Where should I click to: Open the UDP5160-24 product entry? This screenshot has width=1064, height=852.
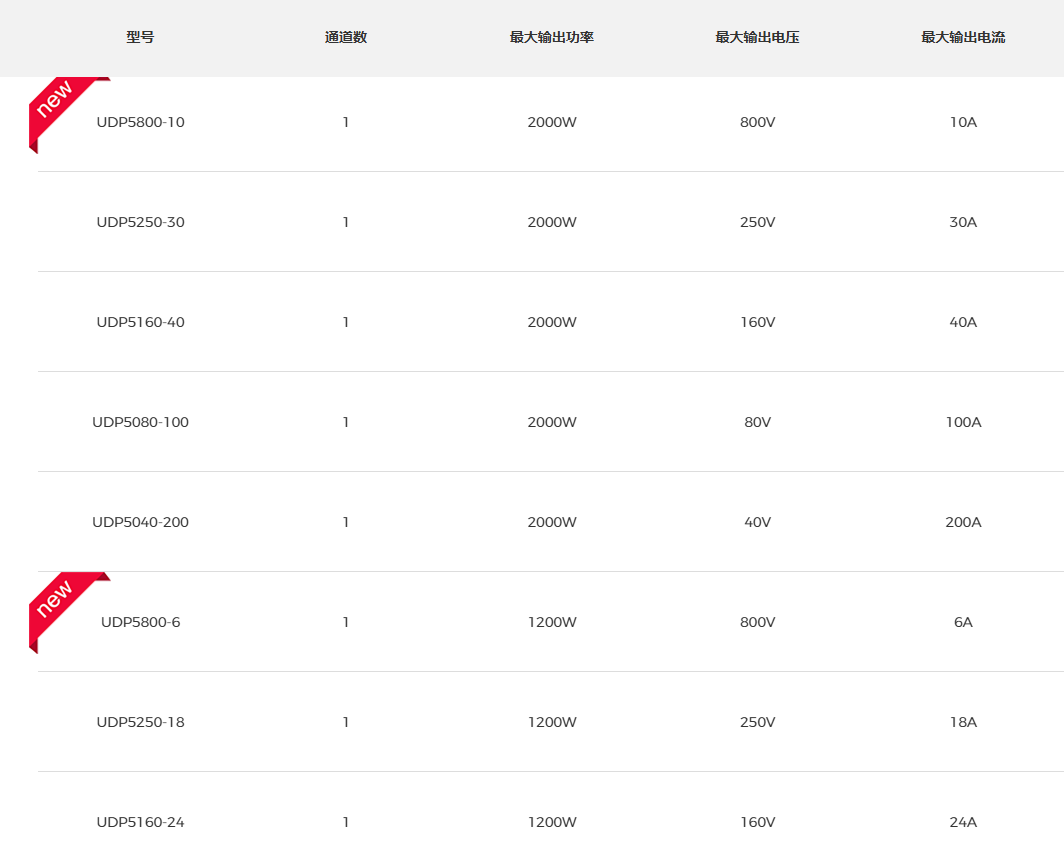point(140,822)
